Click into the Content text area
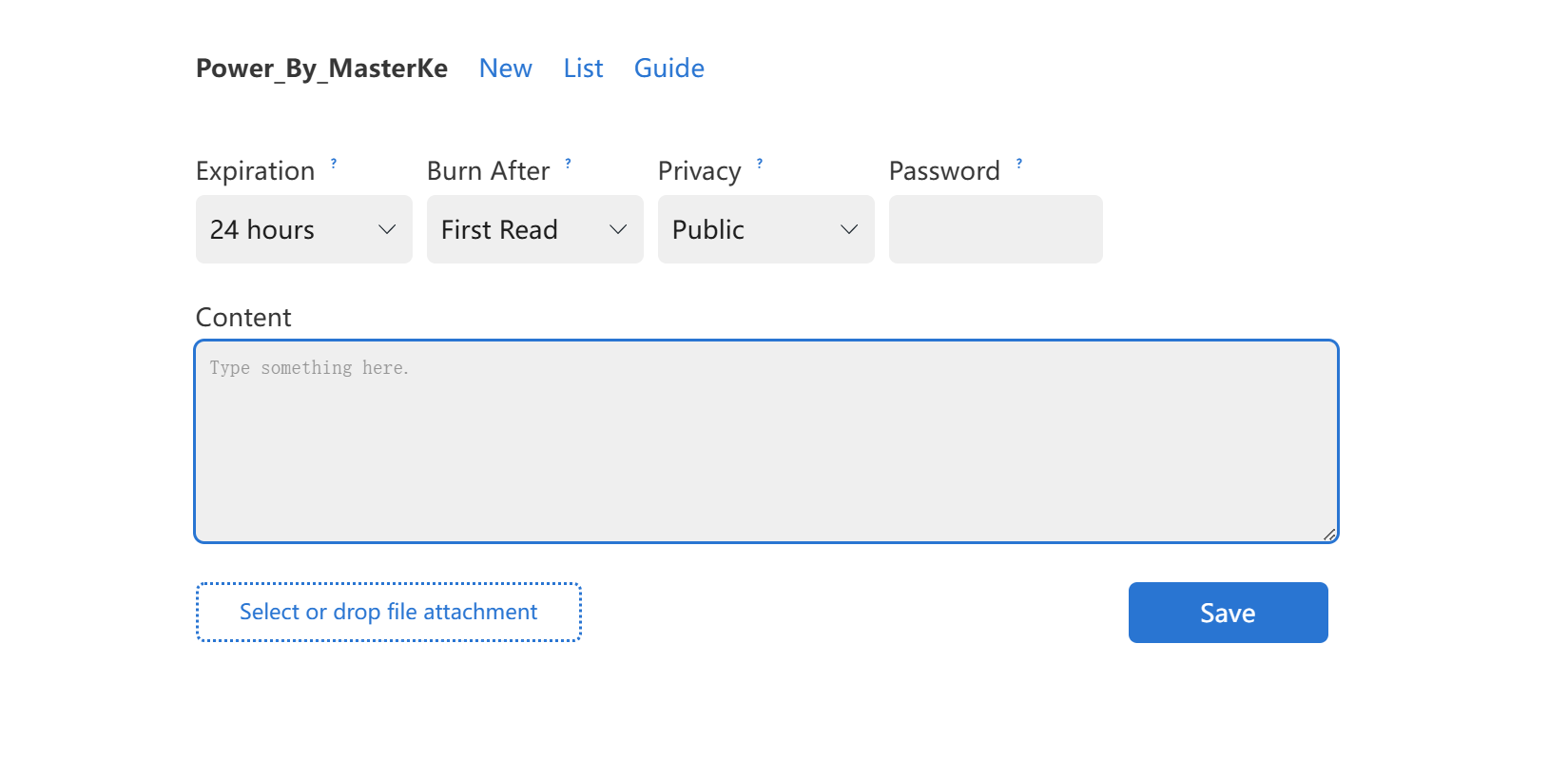Screen dimensions: 1568x761 (x=765, y=442)
